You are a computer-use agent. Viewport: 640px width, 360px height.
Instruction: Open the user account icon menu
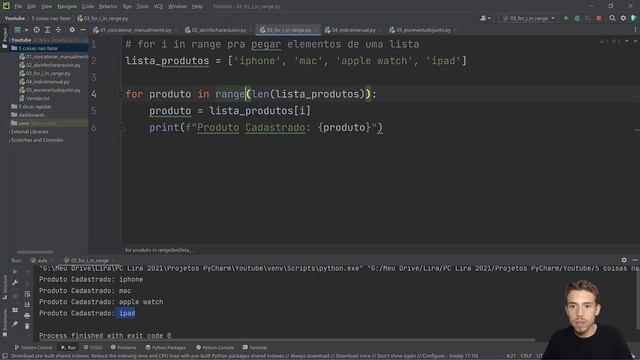coord(485,18)
